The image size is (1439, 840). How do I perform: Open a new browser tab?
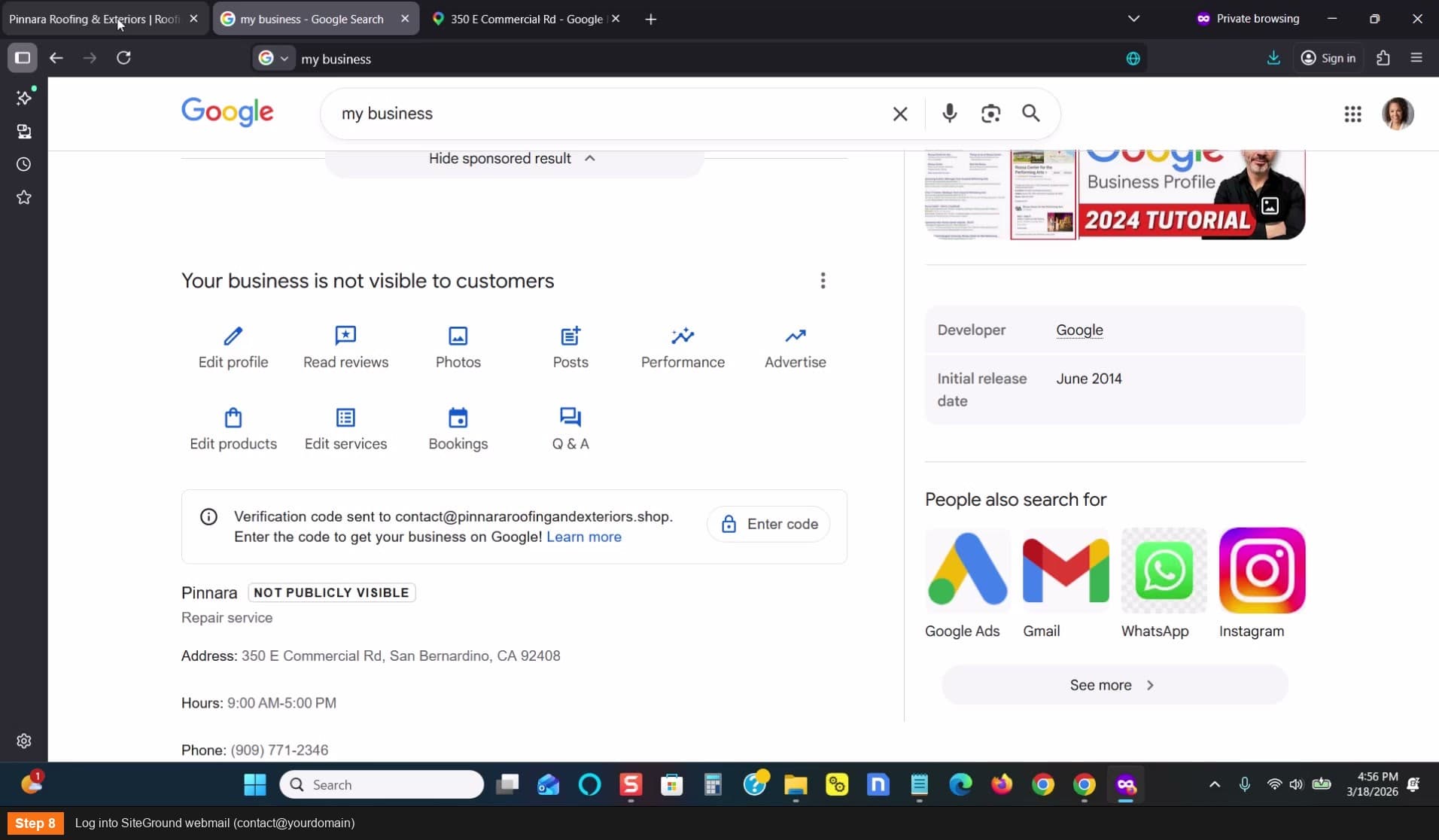651,19
